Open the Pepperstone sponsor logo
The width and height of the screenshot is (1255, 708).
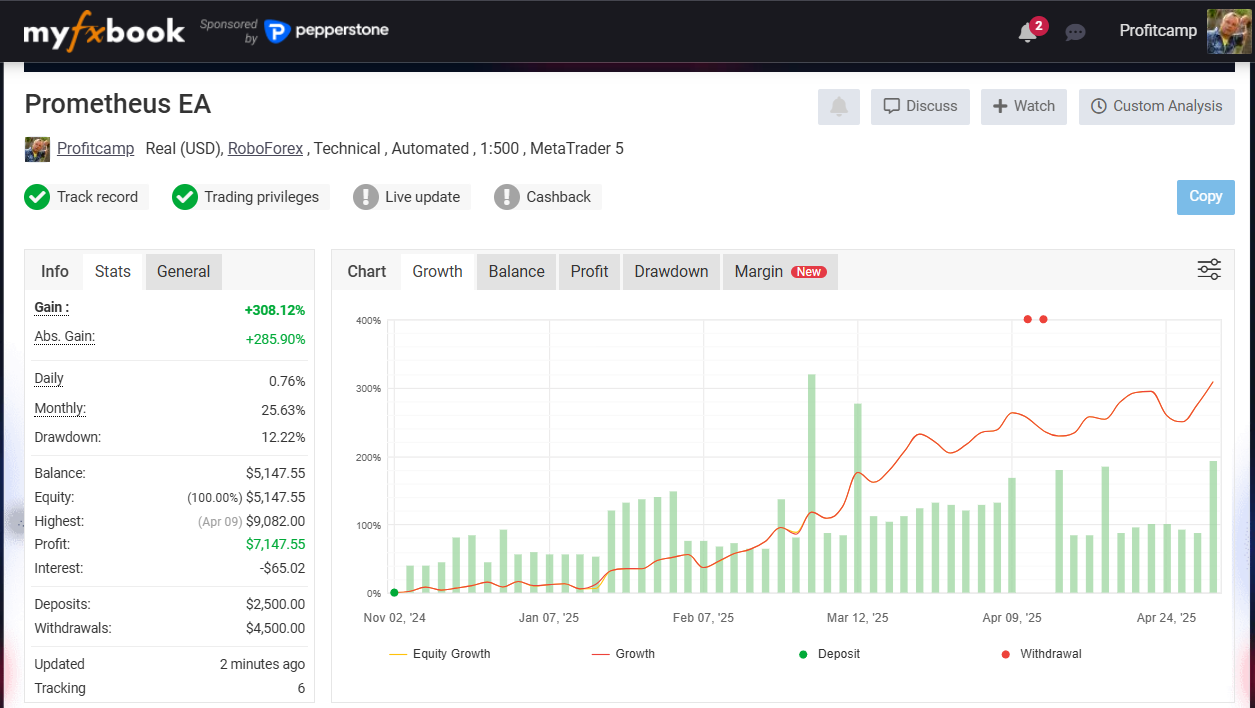pos(327,31)
